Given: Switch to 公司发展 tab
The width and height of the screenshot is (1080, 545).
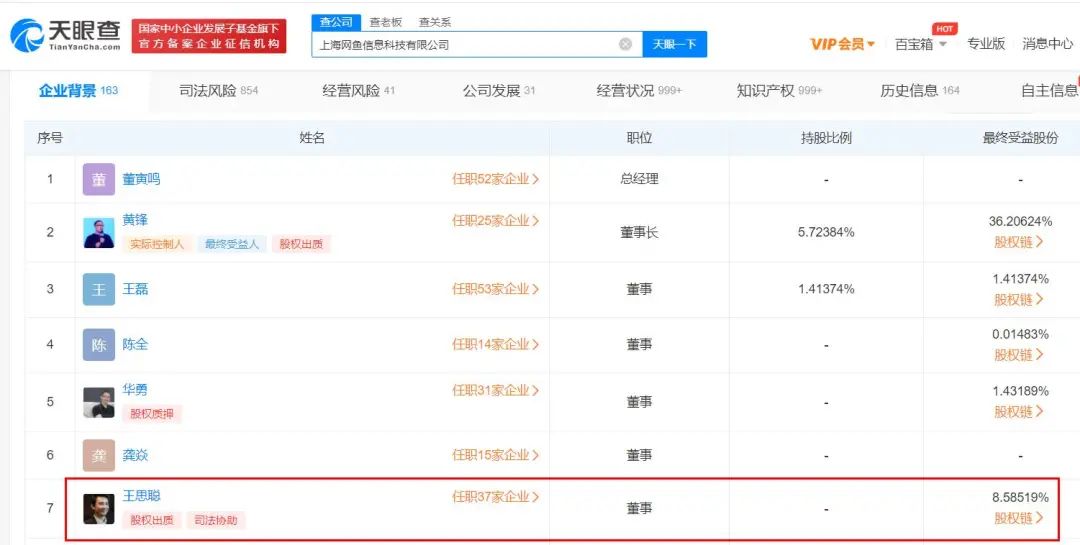Looking at the screenshot, I should pos(499,90).
